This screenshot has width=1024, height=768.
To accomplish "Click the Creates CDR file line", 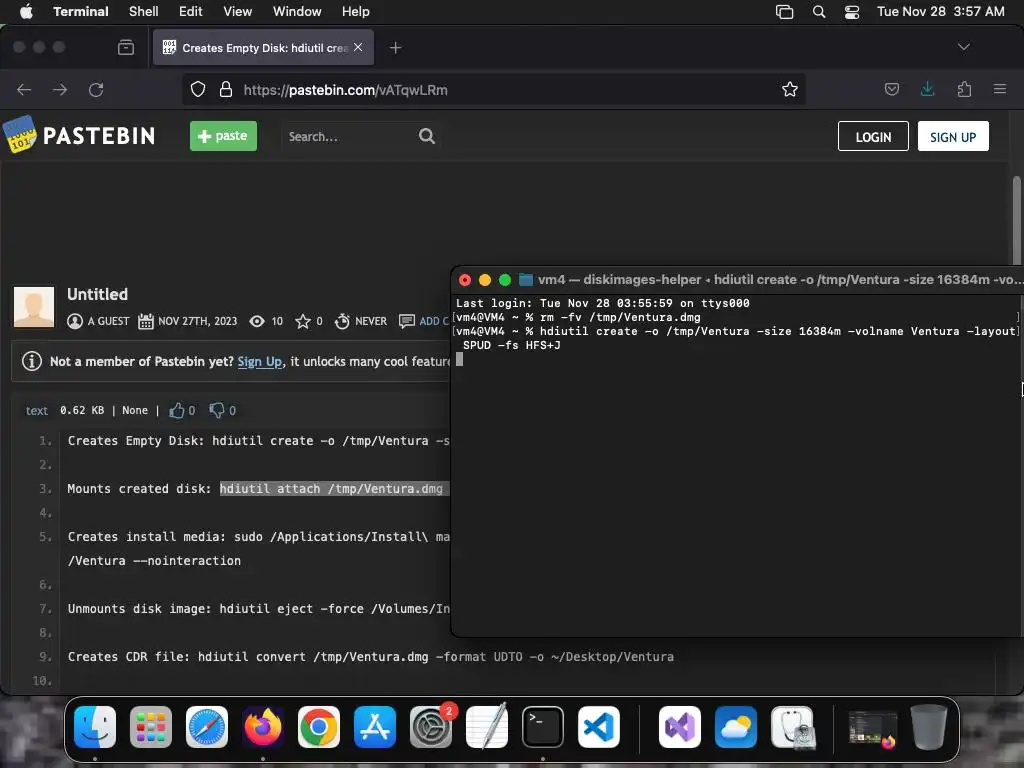I will 370,656.
